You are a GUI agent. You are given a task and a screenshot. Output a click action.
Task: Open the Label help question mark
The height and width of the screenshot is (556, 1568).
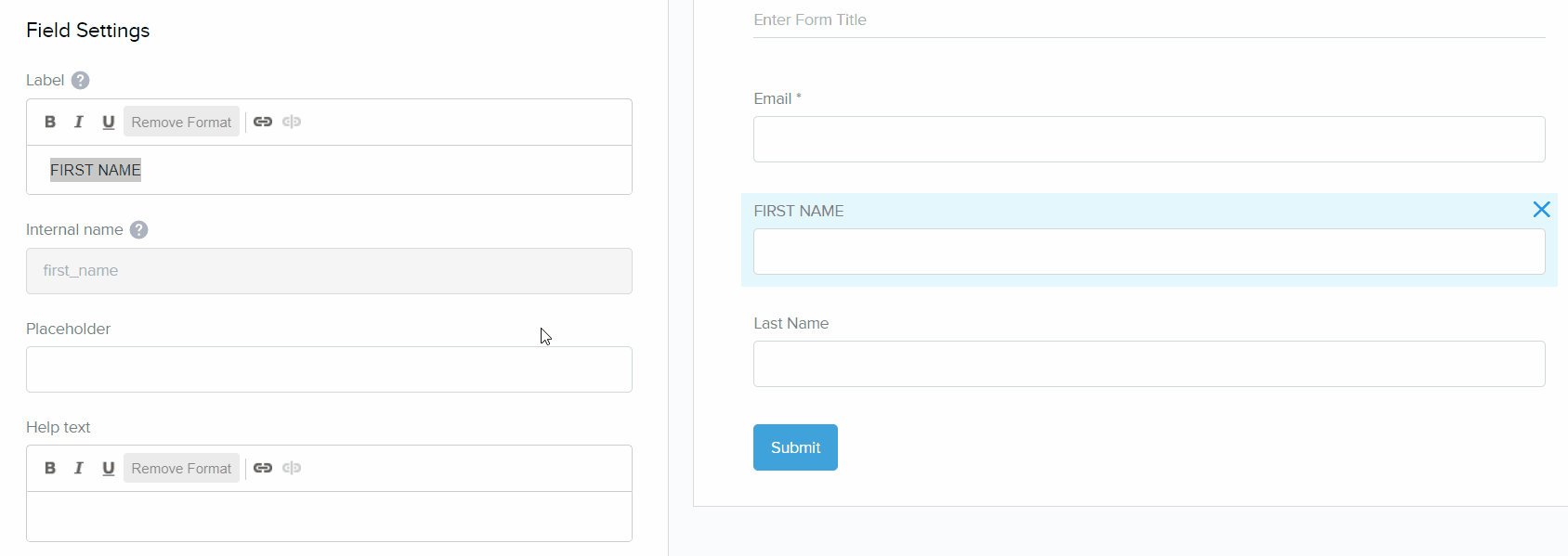click(81, 81)
